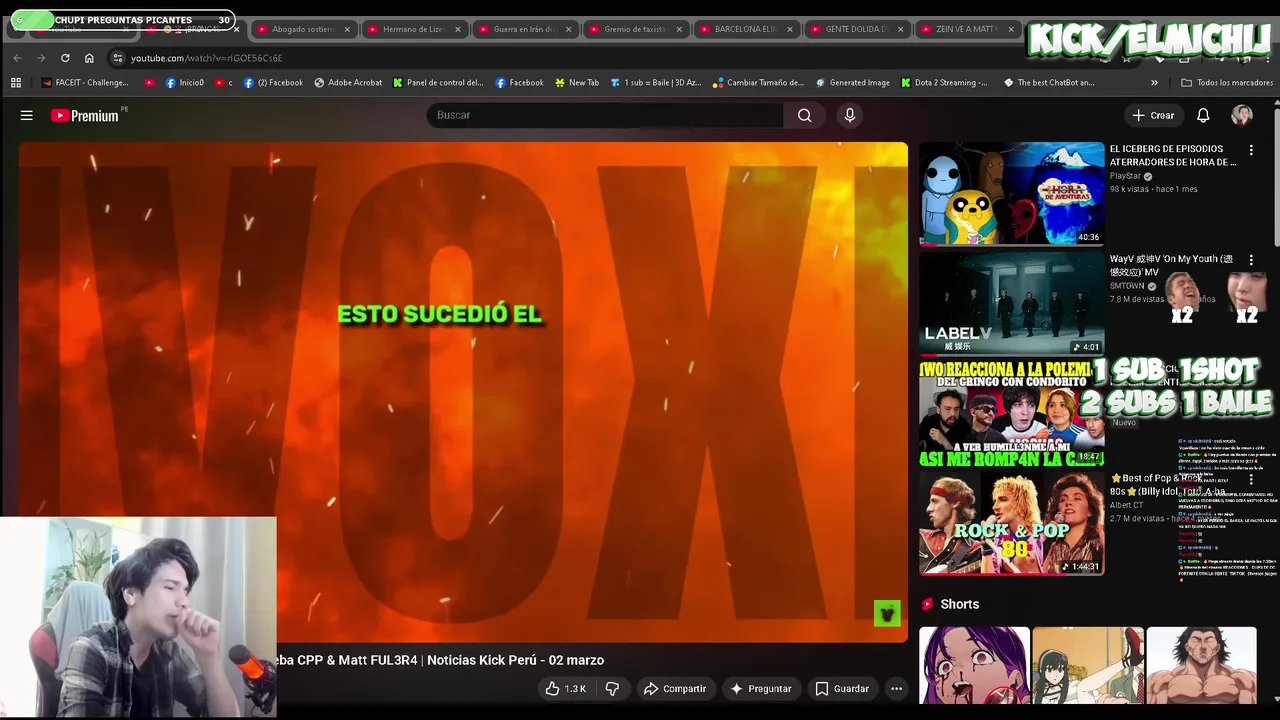Open Panel de control Kick bookmark

pyautogui.click(x=438, y=83)
